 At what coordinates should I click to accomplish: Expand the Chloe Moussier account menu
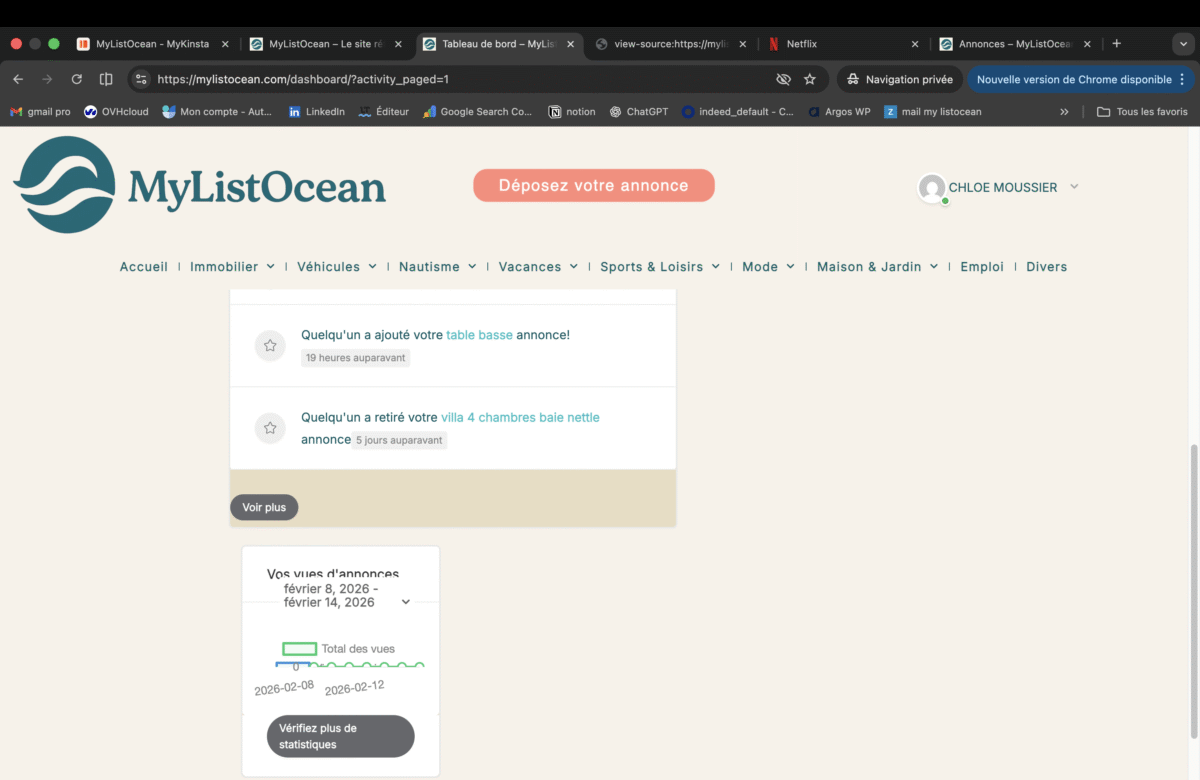pyautogui.click(x=1074, y=187)
